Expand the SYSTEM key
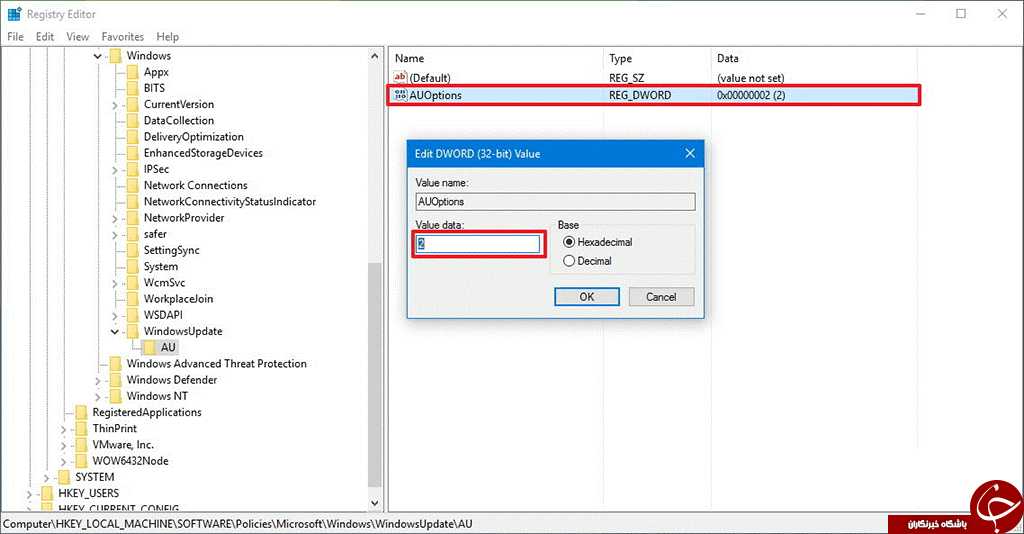This screenshot has height=534, width=1024. [x=46, y=478]
